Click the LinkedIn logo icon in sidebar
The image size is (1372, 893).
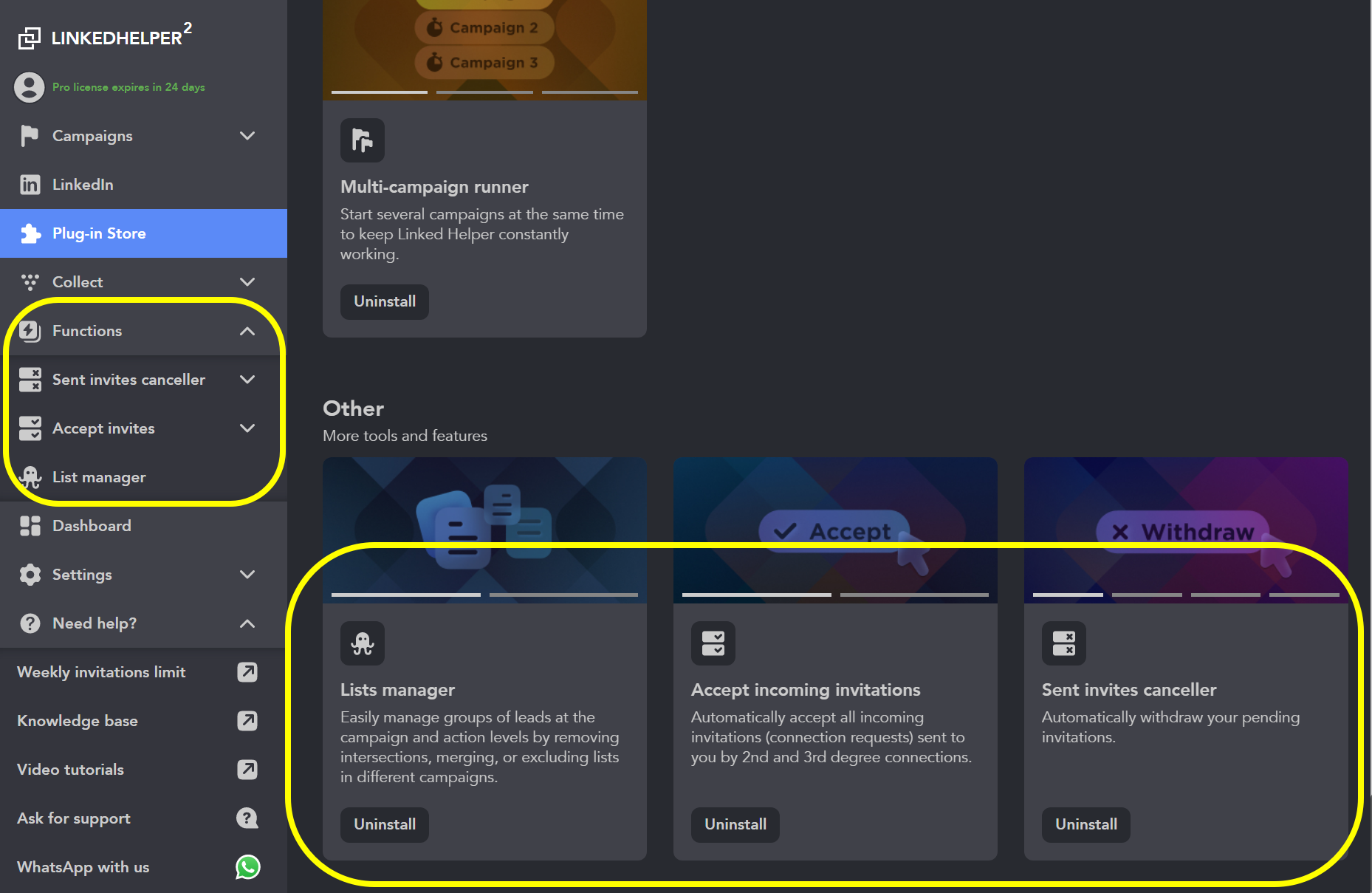30,185
